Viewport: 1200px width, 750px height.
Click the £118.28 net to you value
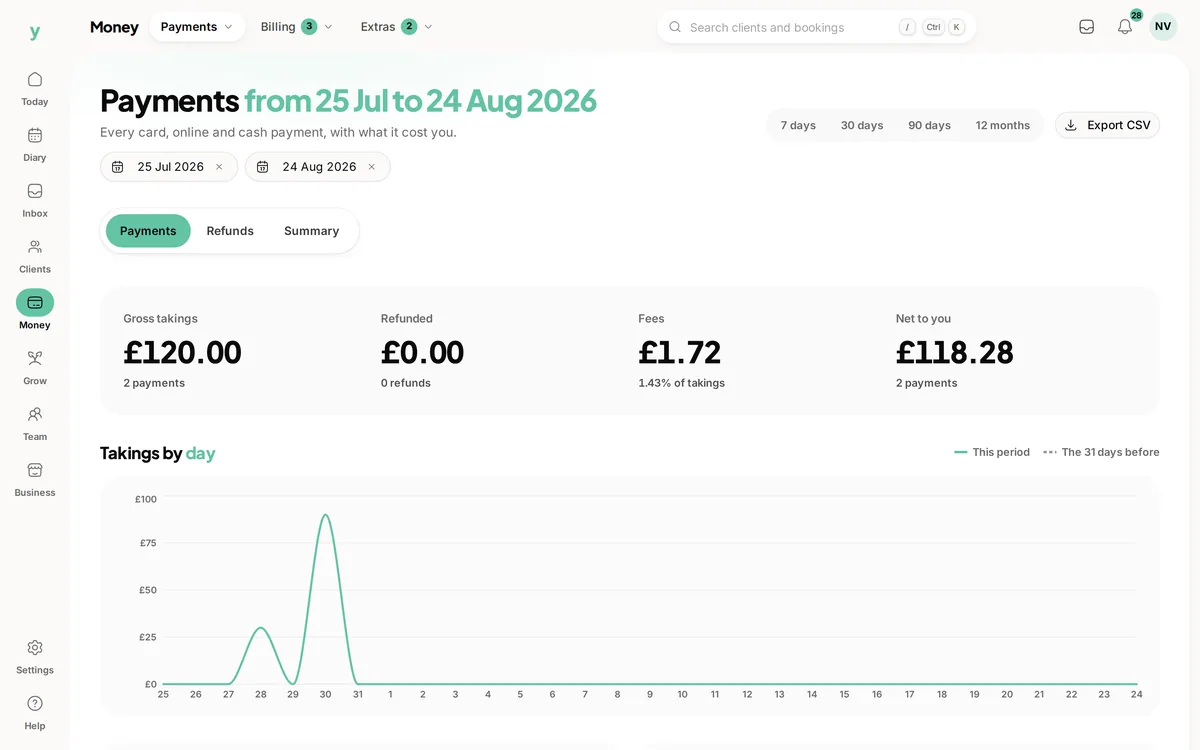pos(954,352)
